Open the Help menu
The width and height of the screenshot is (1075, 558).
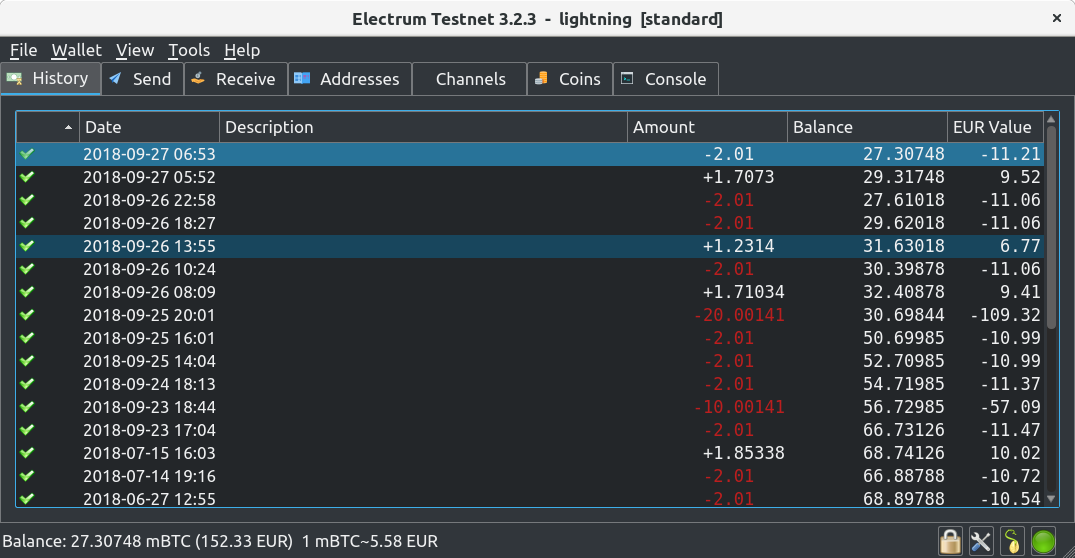click(242, 50)
